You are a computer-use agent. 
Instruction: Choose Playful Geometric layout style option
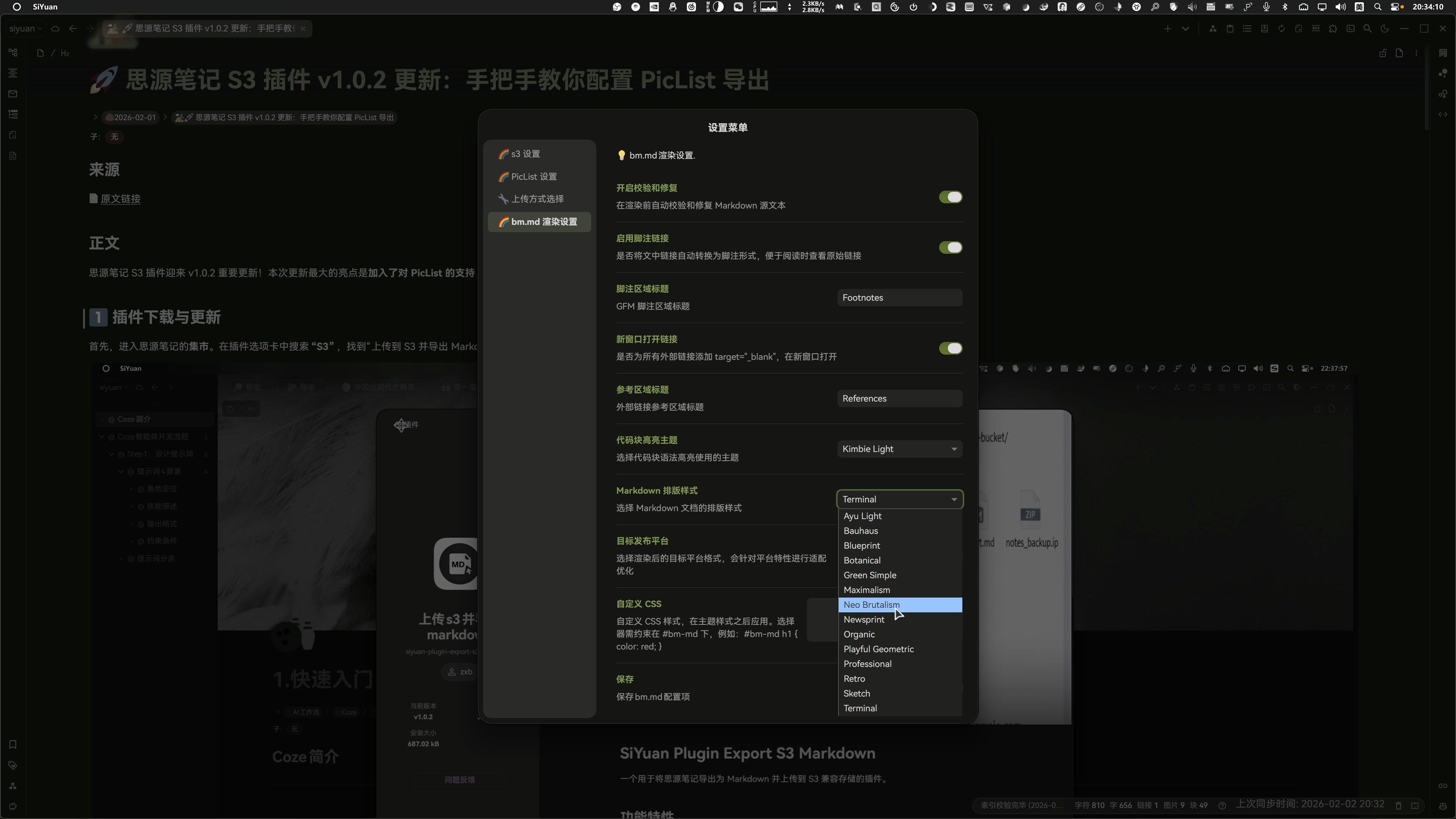(879, 649)
